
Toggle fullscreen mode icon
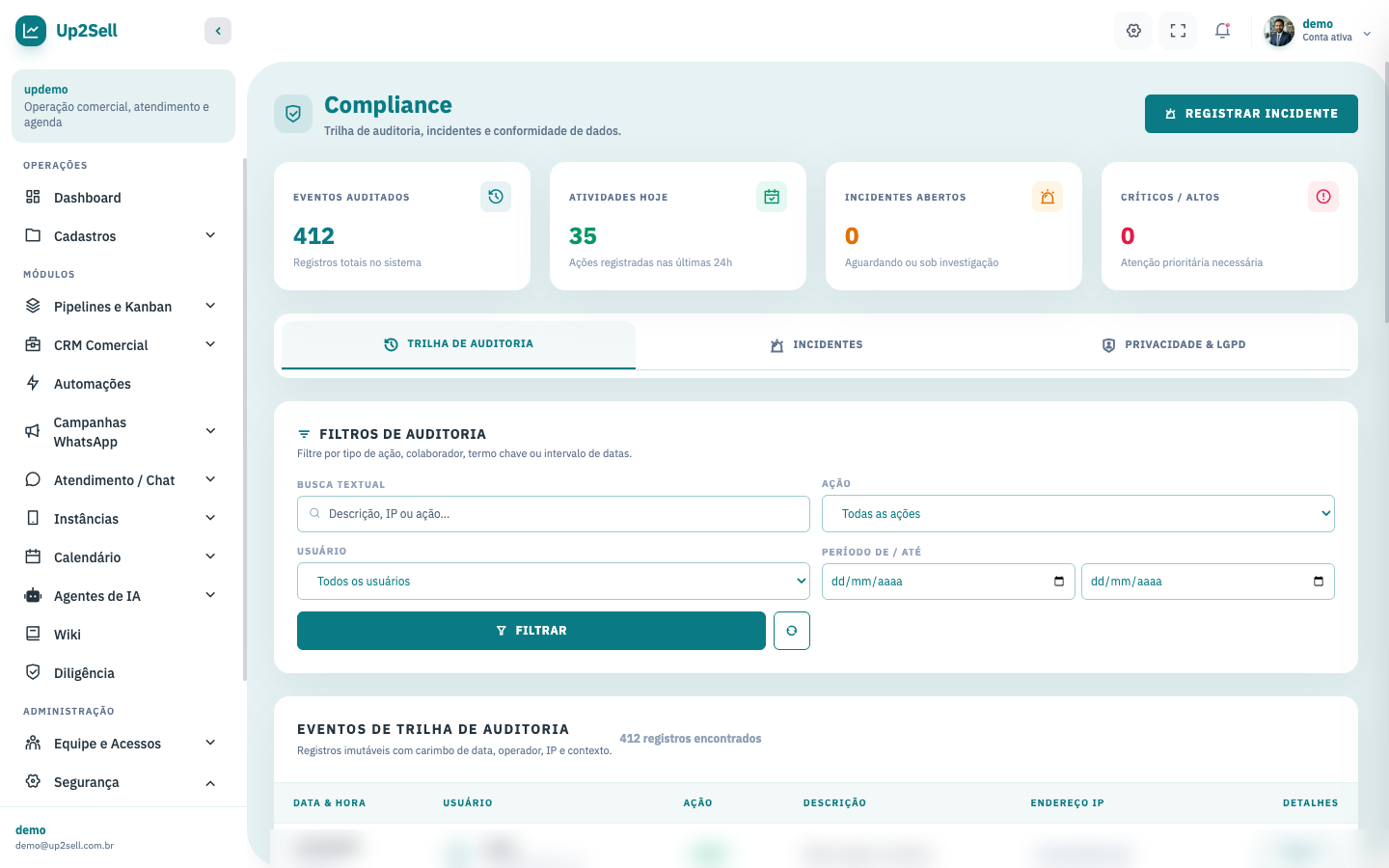[x=1178, y=31]
